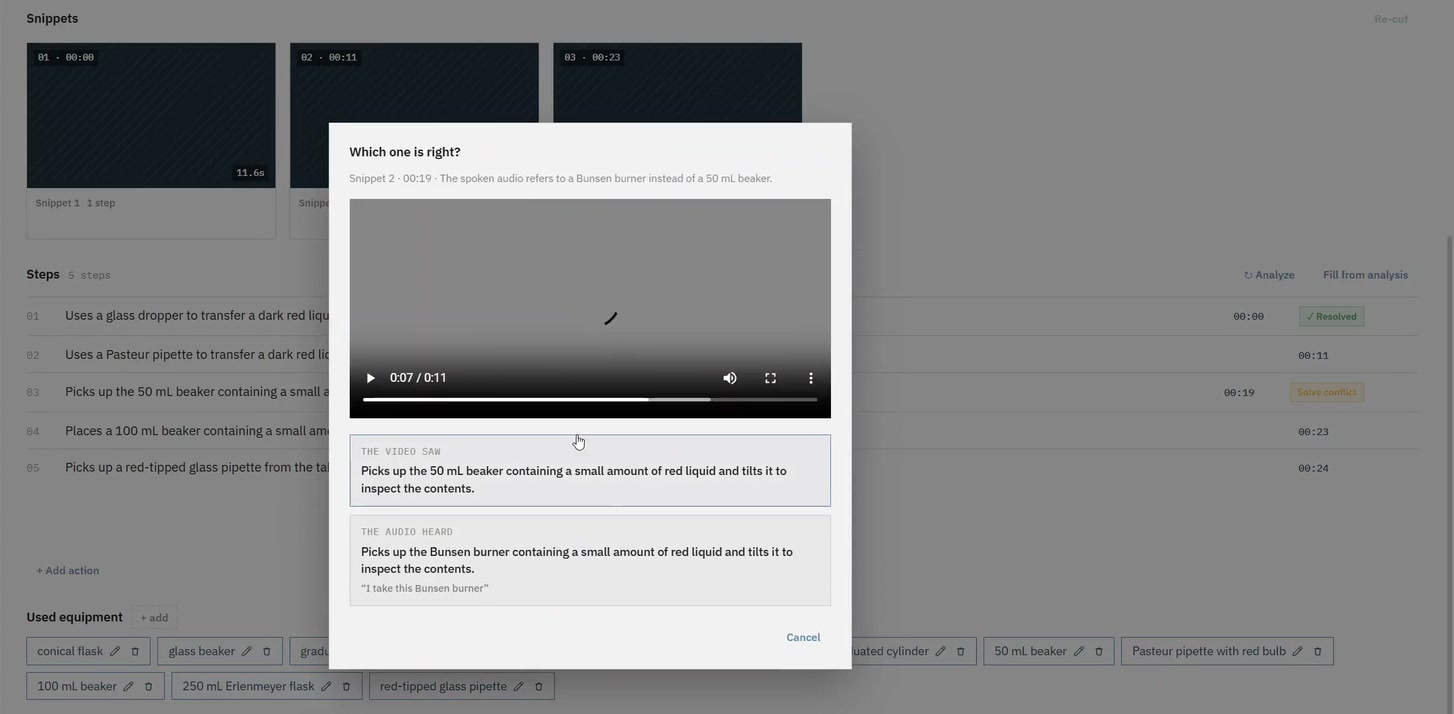Click Resolved badge on step 01
Viewport: 1454px width, 714px height.
coord(1331,316)
